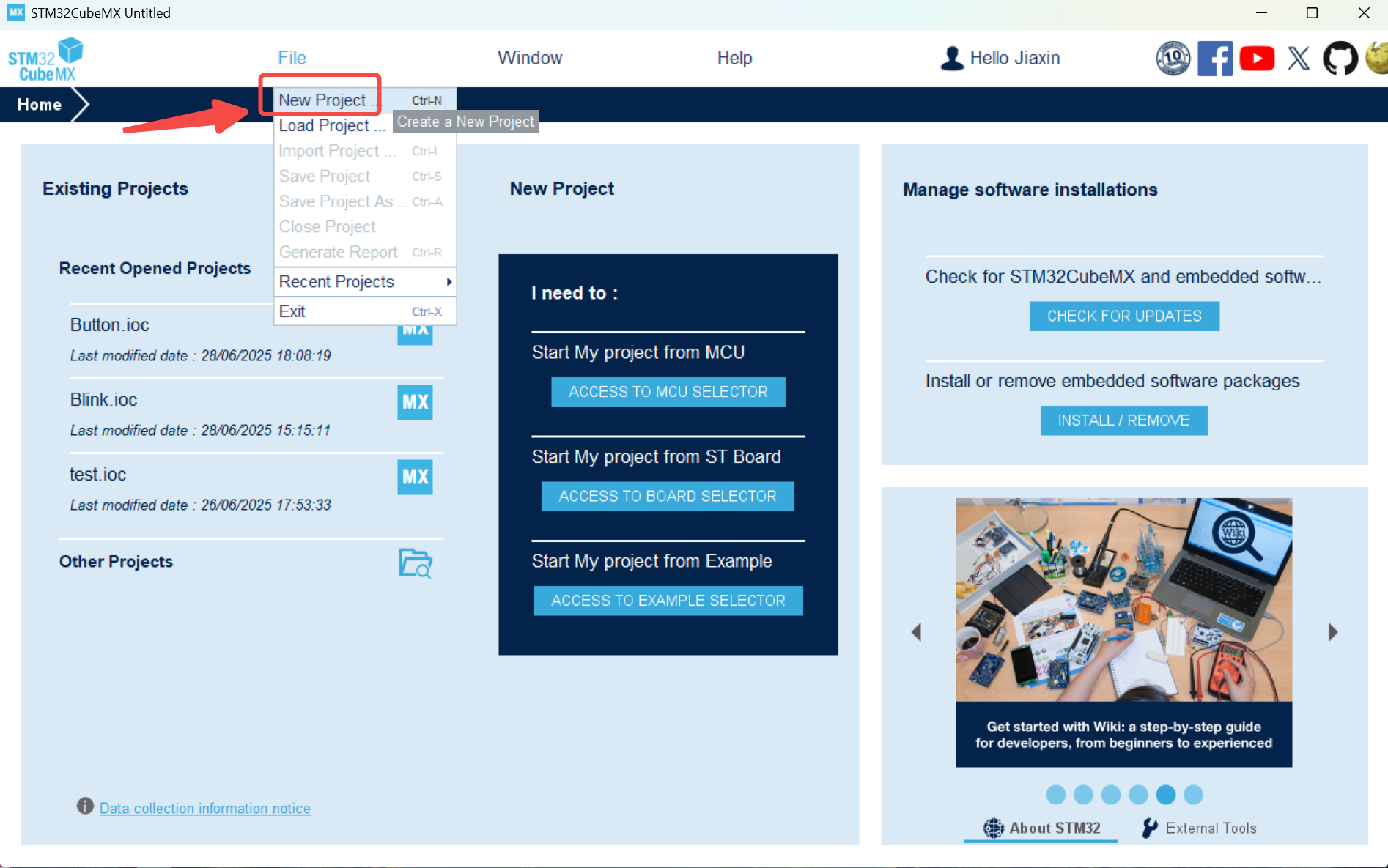
Task: Open the Data collection information notice link
Action: [x=205, y=808]
